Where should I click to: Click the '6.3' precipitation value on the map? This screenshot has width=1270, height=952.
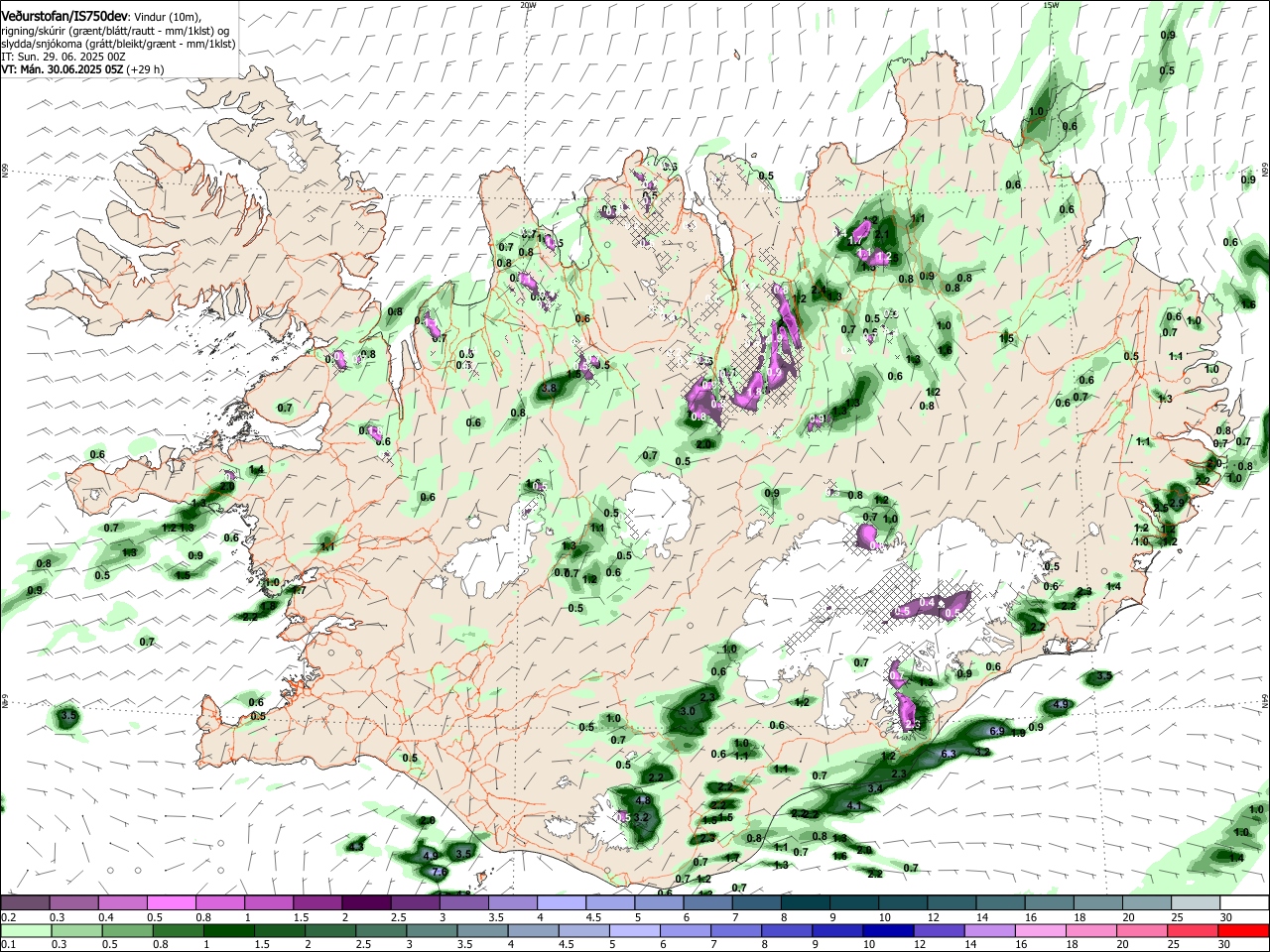point(948,754)
